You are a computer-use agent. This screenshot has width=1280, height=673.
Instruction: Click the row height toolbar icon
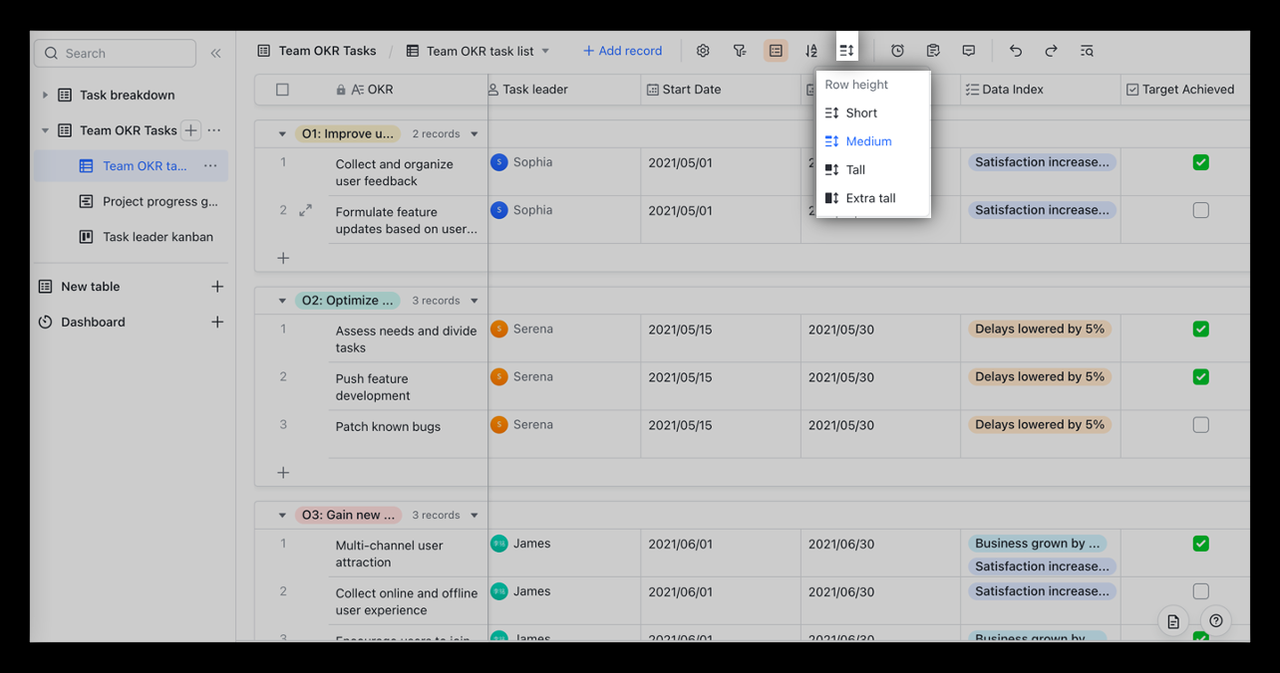pos(846,51)
